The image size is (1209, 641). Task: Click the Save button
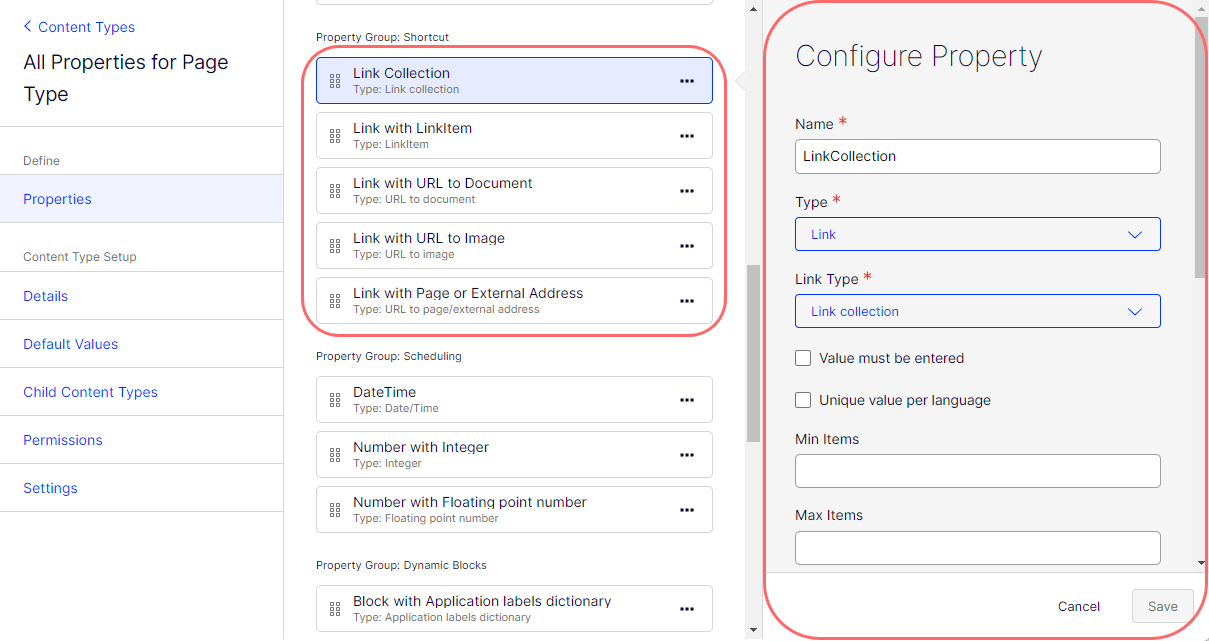click(1163, 606)
